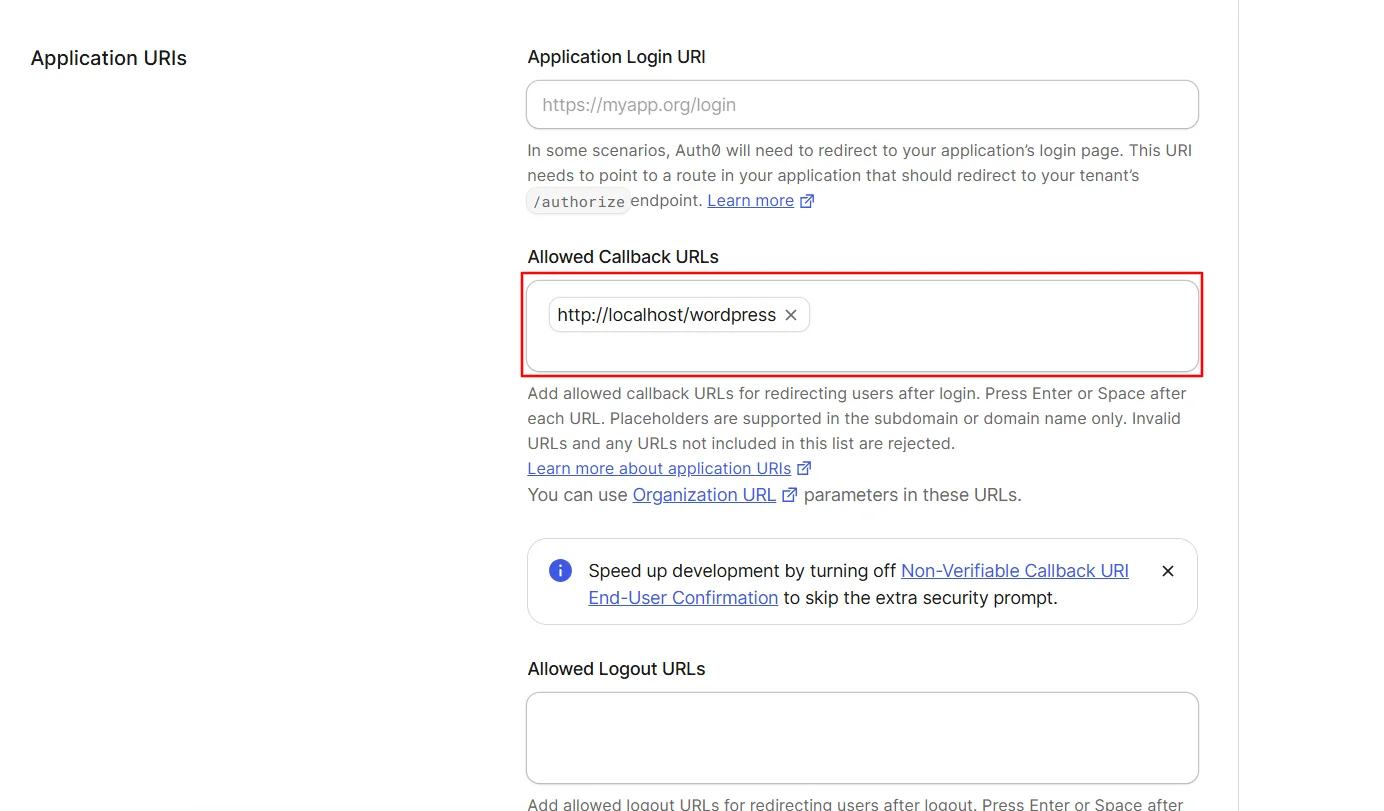Screen dimensions: 1384x811
Task: Click the Application URIs section heading
Action: coord(109,58)
